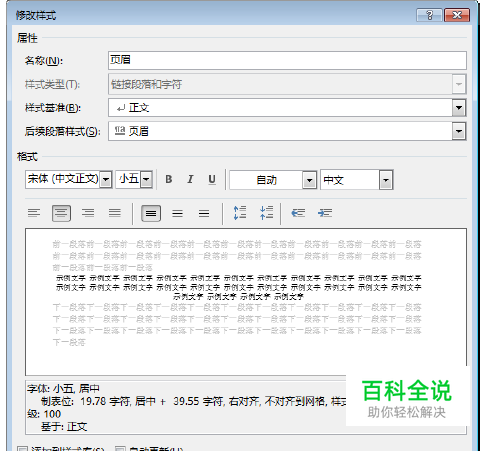Set double line spacing
The height and width of the screenshot is (451, 495).
(x=204, y=213)
